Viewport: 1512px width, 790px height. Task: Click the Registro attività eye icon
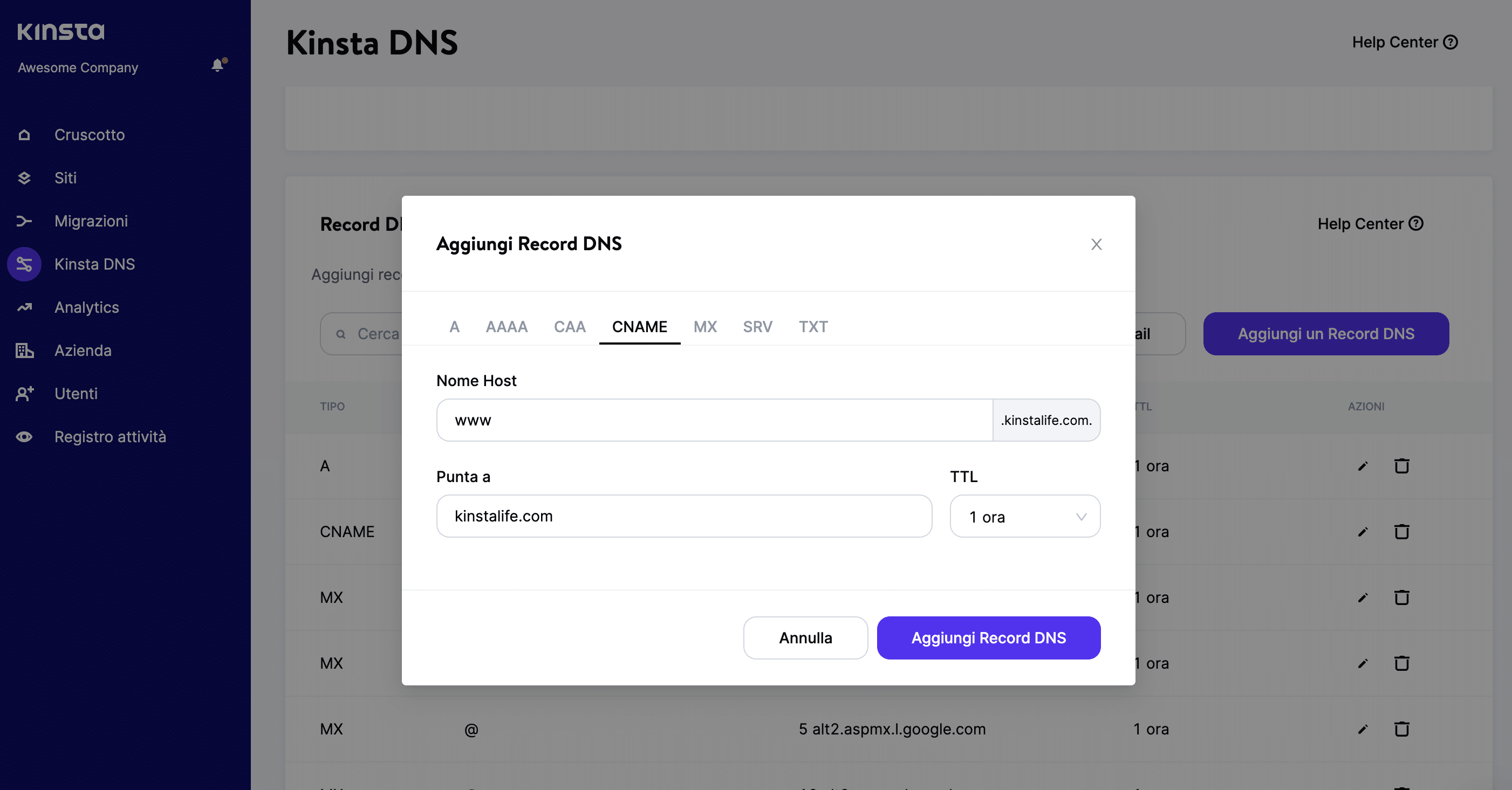pos(24,437)
